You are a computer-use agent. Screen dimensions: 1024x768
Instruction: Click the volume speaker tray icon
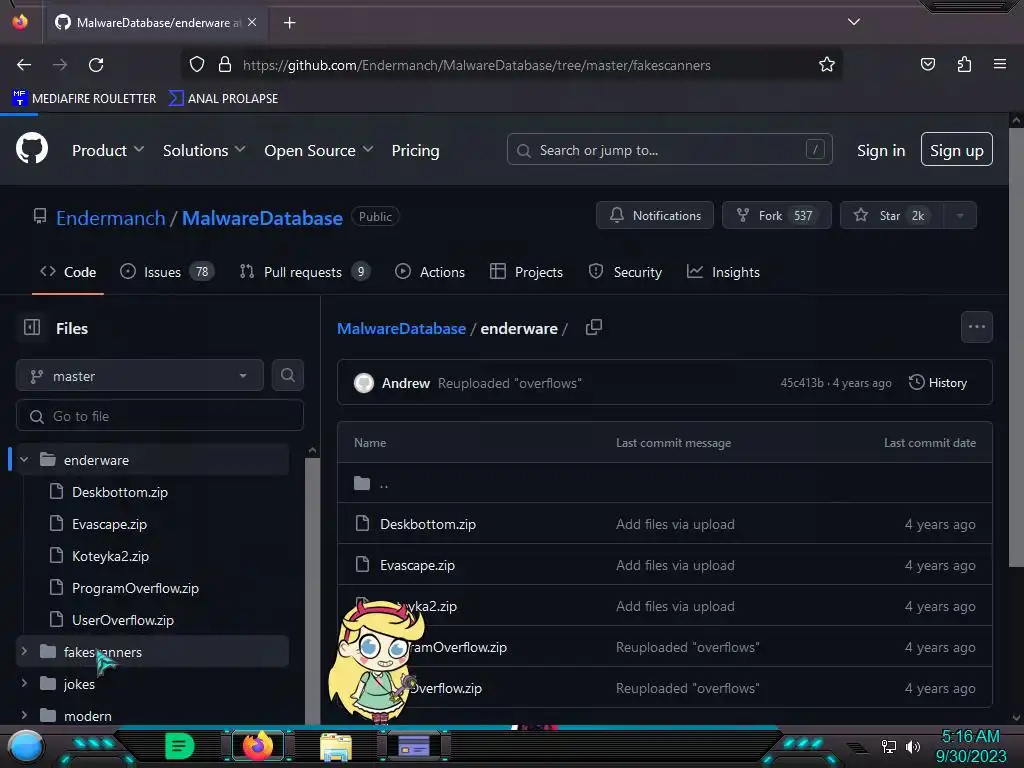[912, 746]
